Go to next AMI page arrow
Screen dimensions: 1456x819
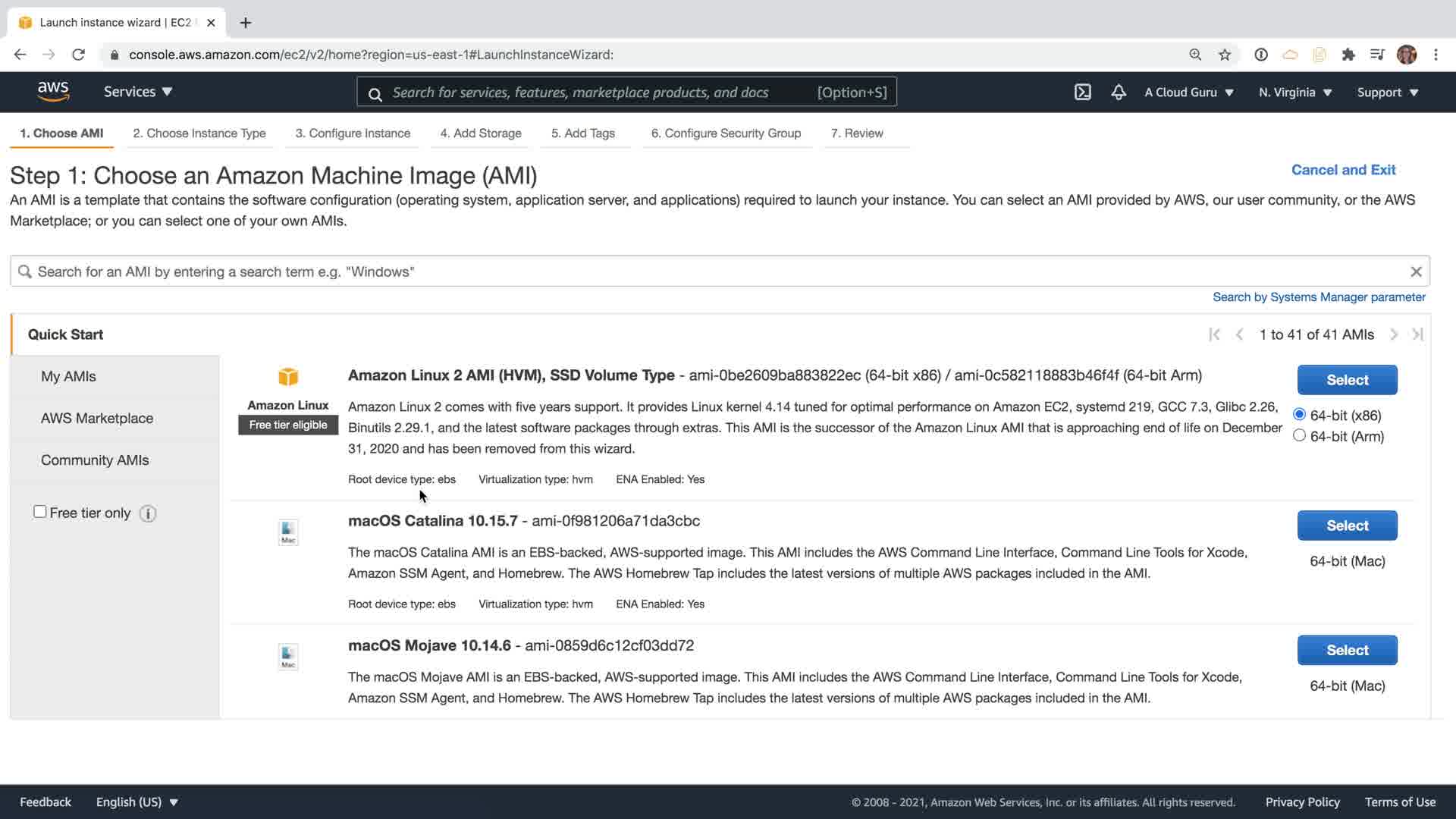pyautogui.click(x=1393, y=334)
